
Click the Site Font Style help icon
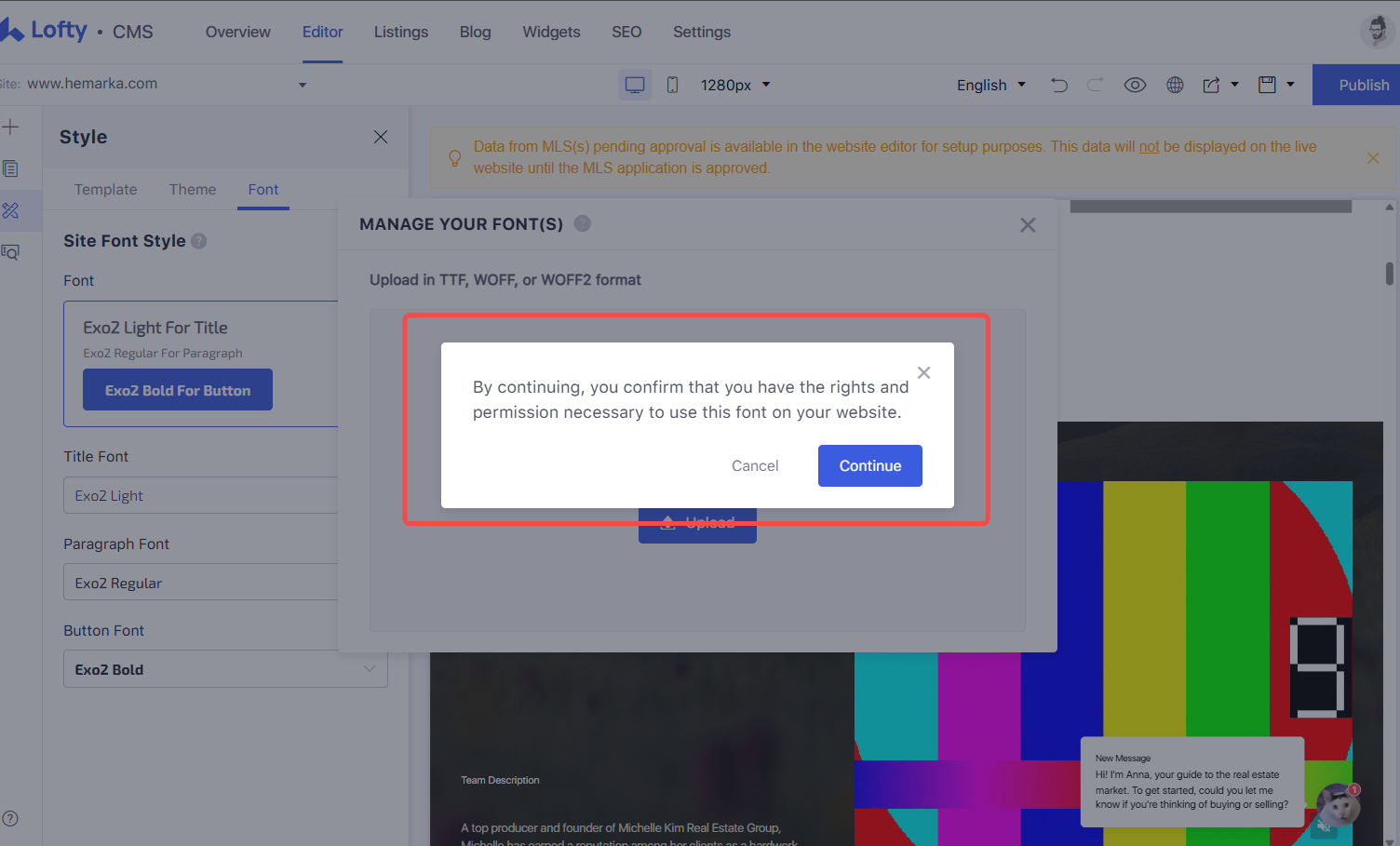[198, 241]
